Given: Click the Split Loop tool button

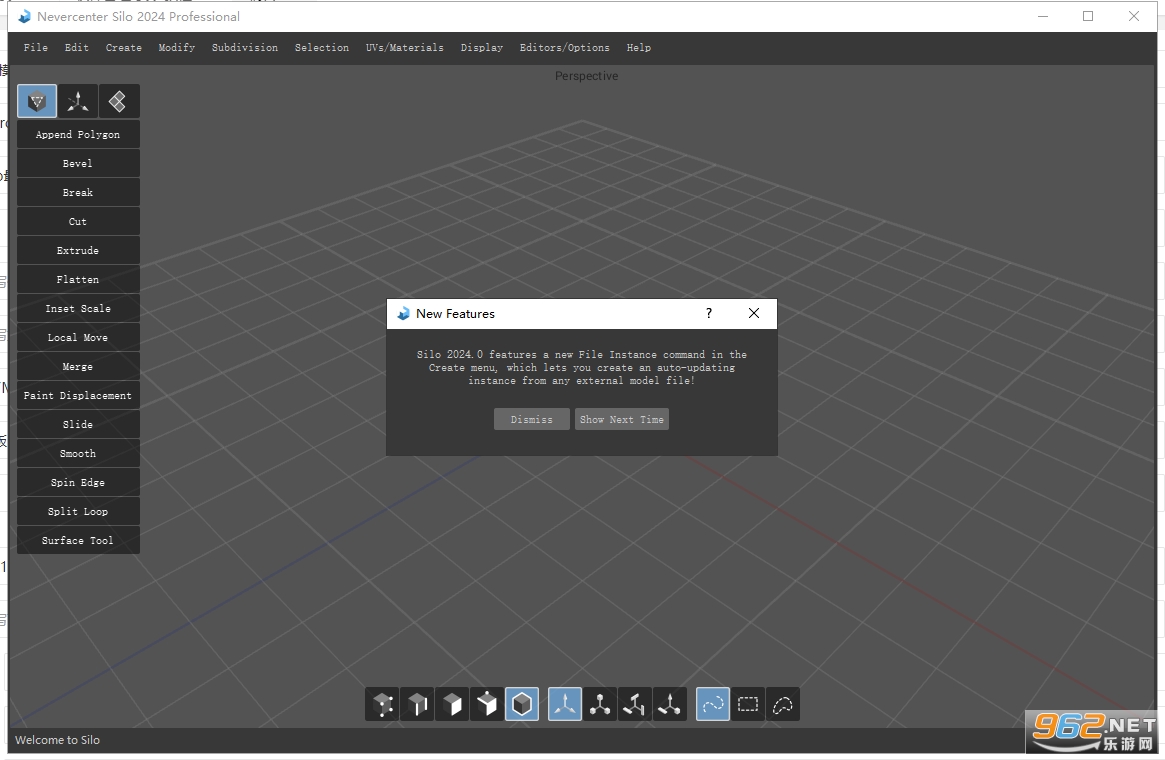Looking at the screenshot, I should 78,511.
